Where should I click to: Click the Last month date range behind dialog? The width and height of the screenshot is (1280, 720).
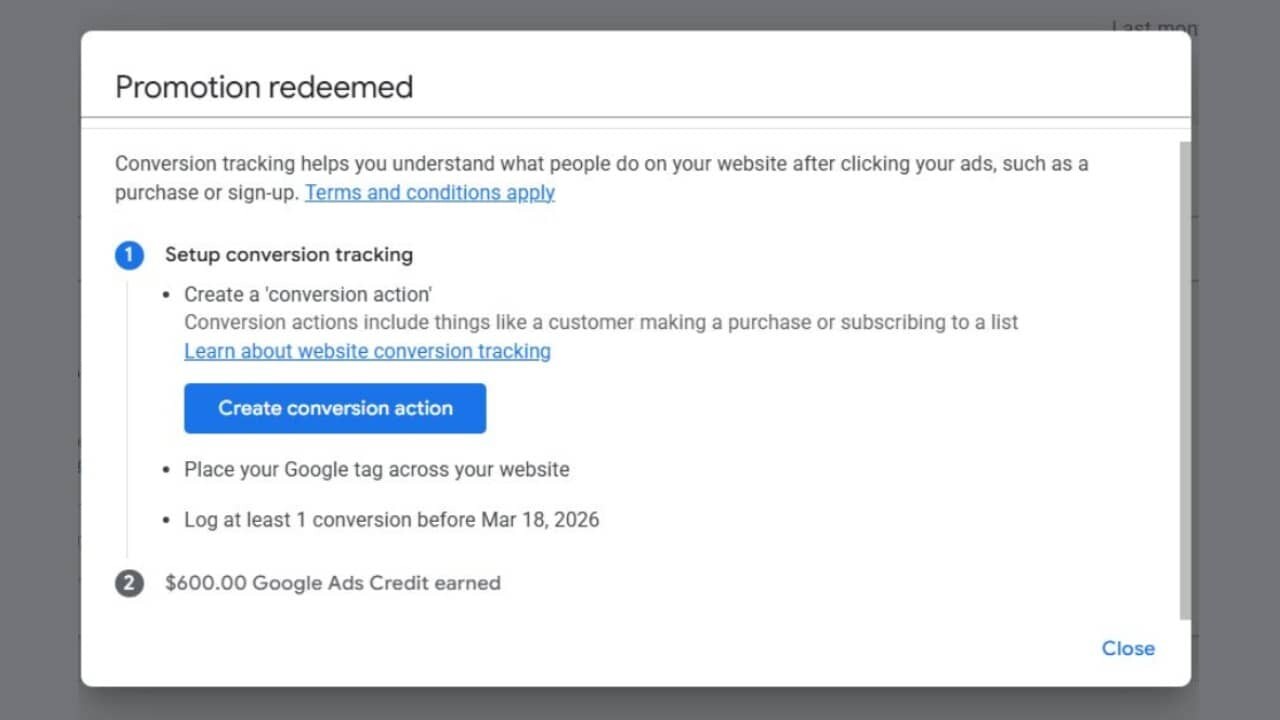point(1155,27)
